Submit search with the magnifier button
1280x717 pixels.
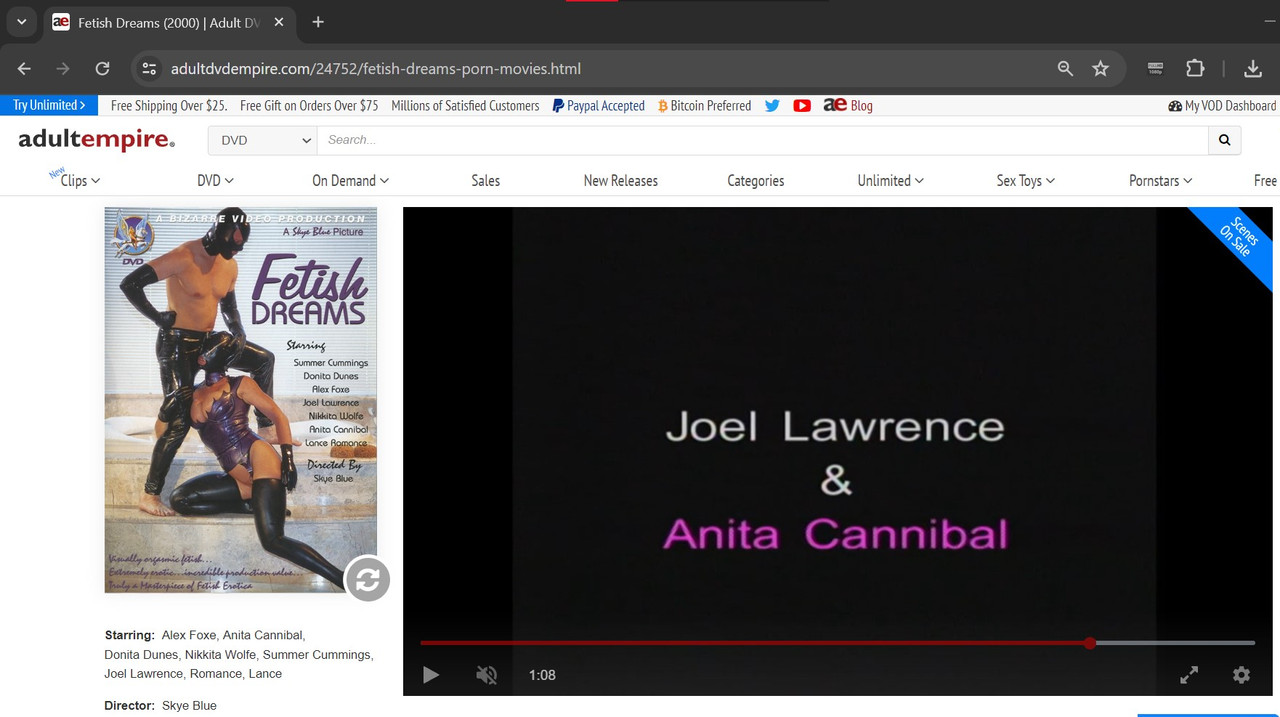pyautogui.click(x=1224, y=140)
